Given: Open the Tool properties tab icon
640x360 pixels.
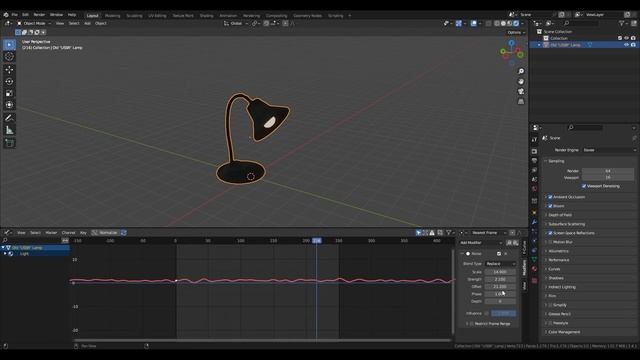Looking at the screenshot, I should [534, 140].
